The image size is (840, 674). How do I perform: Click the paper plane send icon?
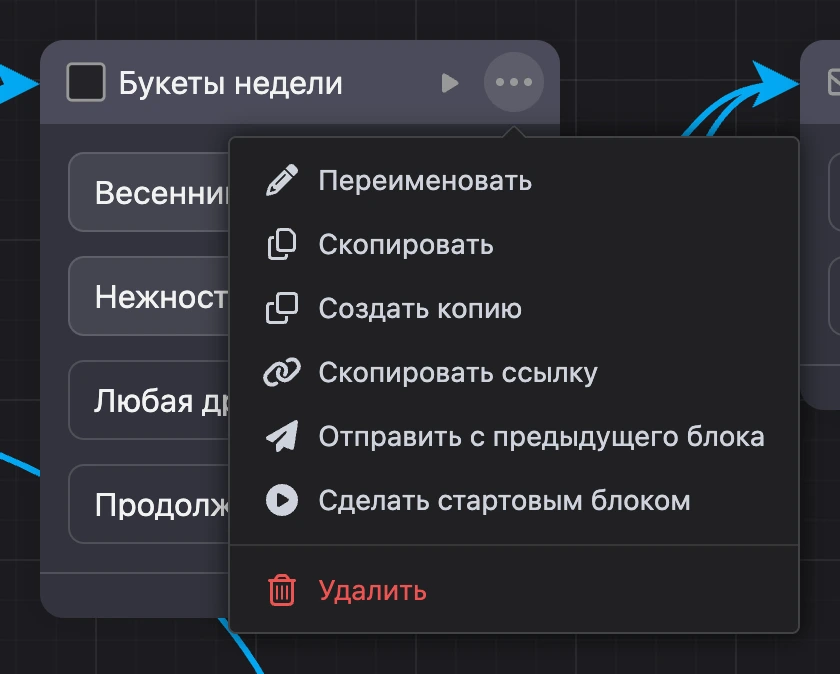[x=282, y=436]
